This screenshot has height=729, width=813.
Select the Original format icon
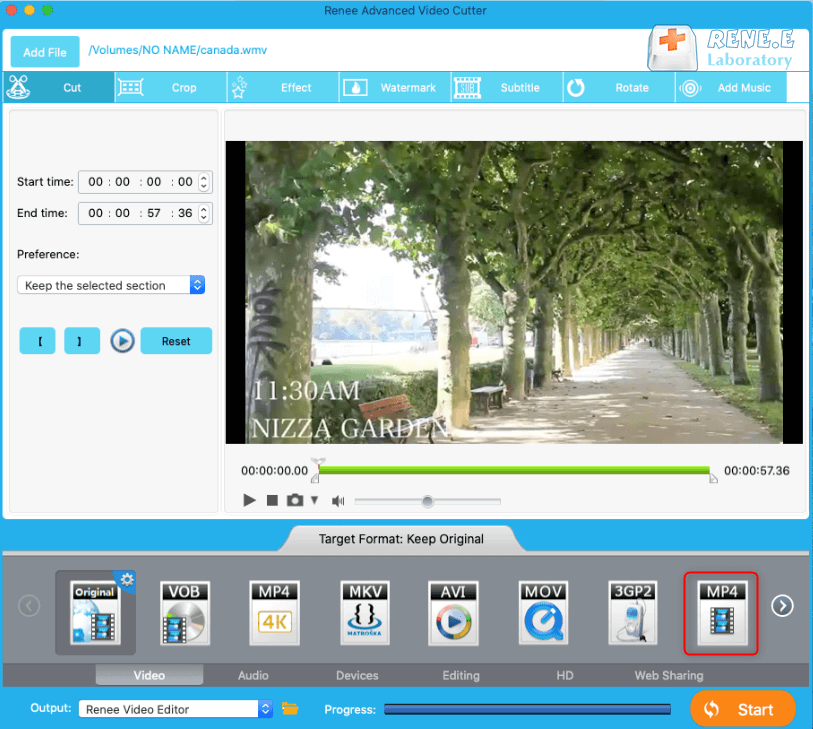[95, 612]
